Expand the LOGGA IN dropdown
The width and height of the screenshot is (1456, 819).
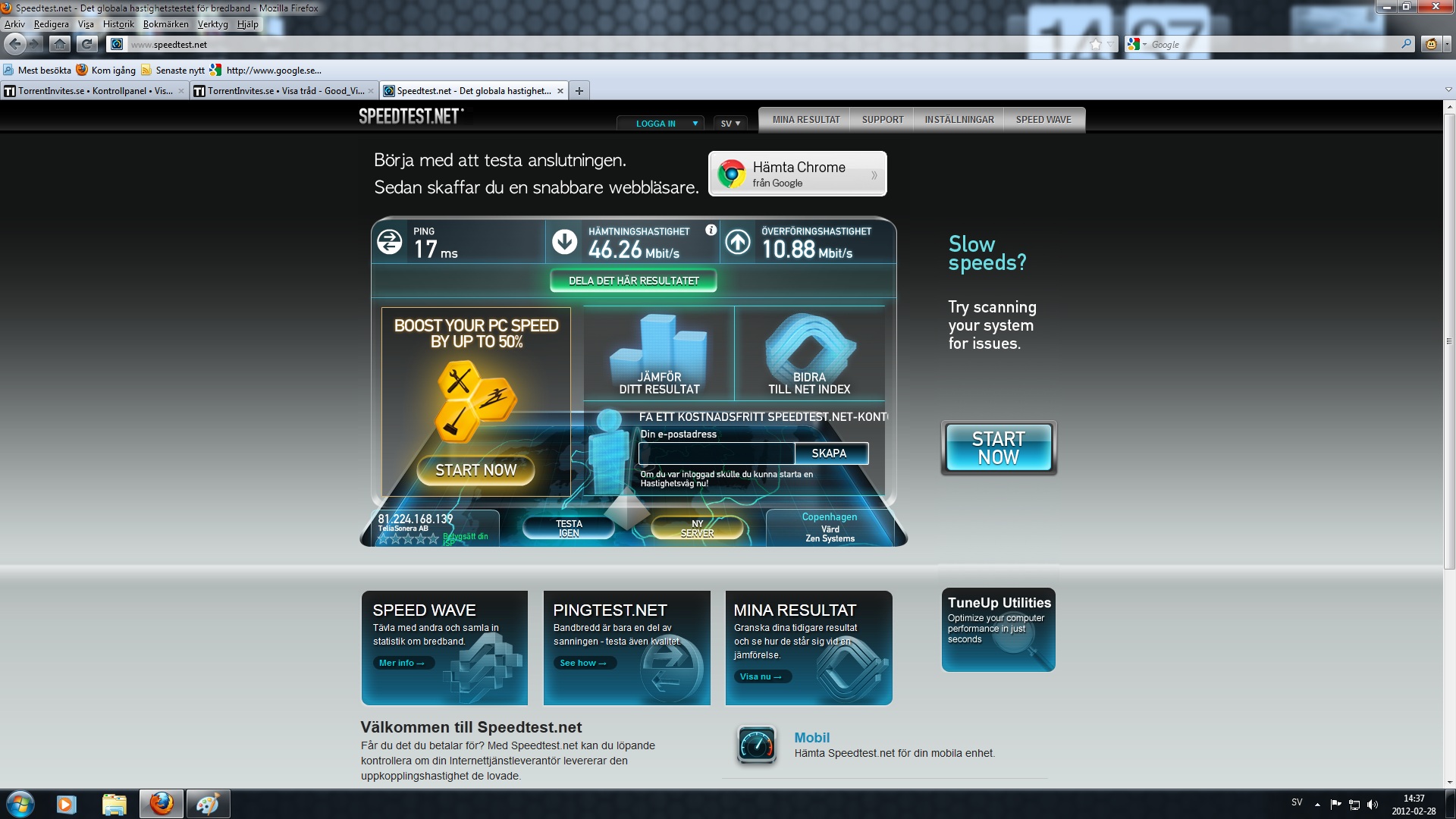click(x=661, y=123)
